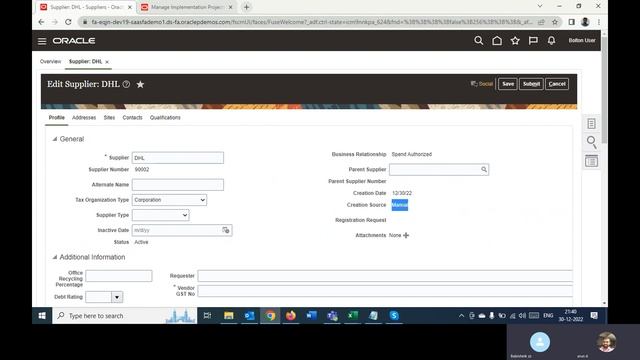Open the tasks panel icon on right sidebar
Image resolution: width=640 pixels, height=360 pixels.
coord(591,124)
